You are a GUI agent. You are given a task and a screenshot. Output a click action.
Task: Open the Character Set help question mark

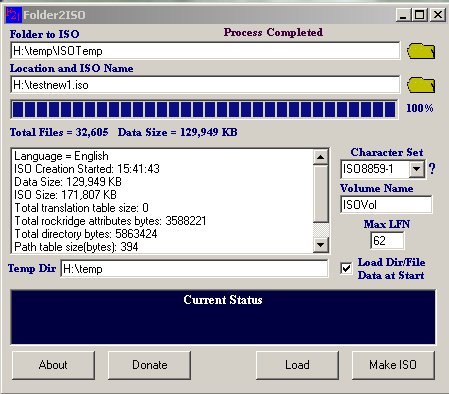coord(432,169)
